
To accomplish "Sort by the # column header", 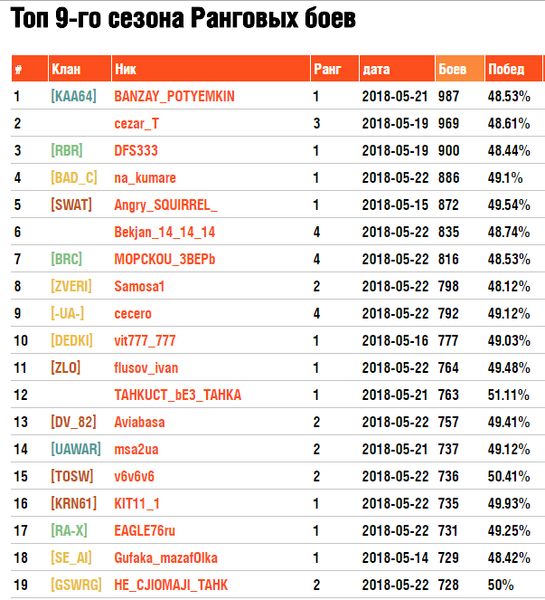I will click(x=29, y=68).
